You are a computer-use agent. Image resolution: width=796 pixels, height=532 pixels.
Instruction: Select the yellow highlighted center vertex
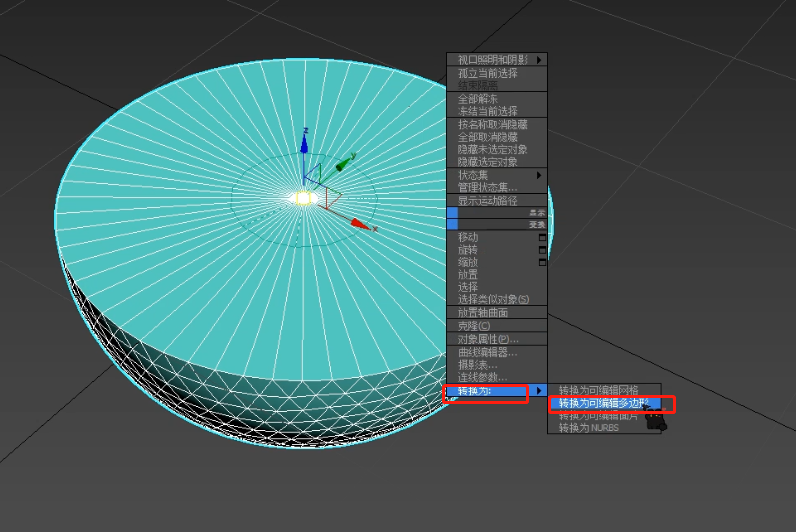pos(304,198)
